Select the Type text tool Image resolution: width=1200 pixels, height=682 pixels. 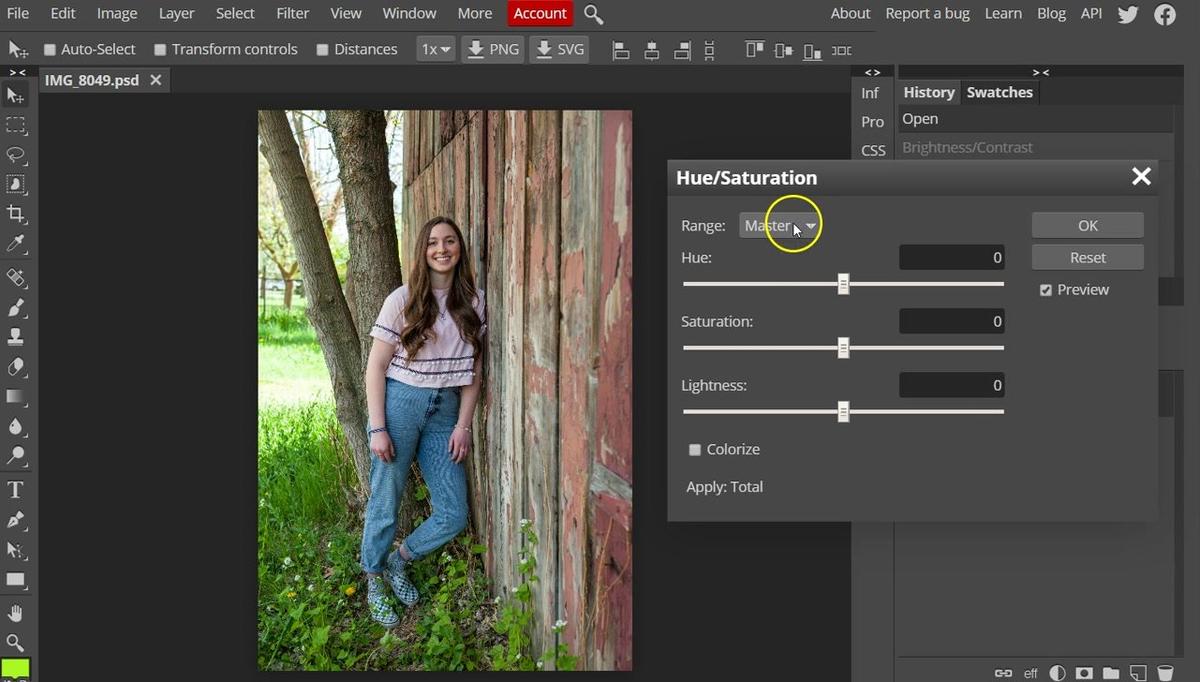(x=16, y=490)
